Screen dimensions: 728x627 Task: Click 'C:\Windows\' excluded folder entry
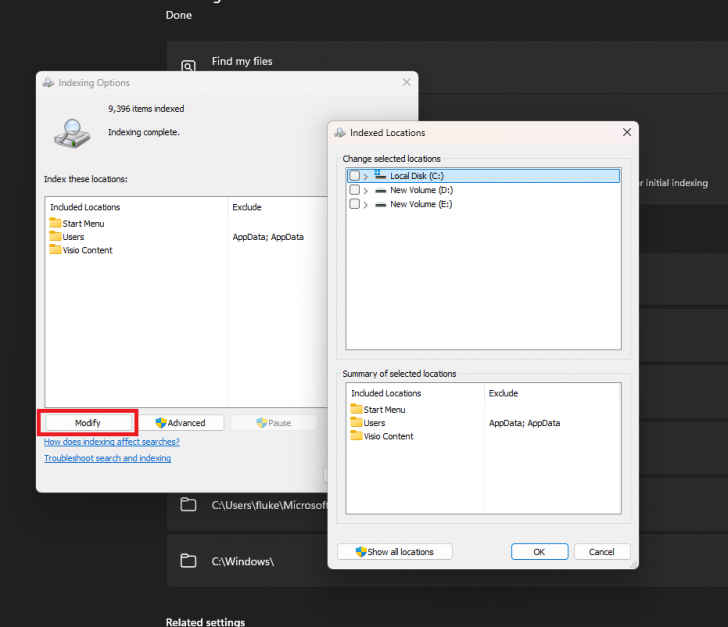[243, 561]
